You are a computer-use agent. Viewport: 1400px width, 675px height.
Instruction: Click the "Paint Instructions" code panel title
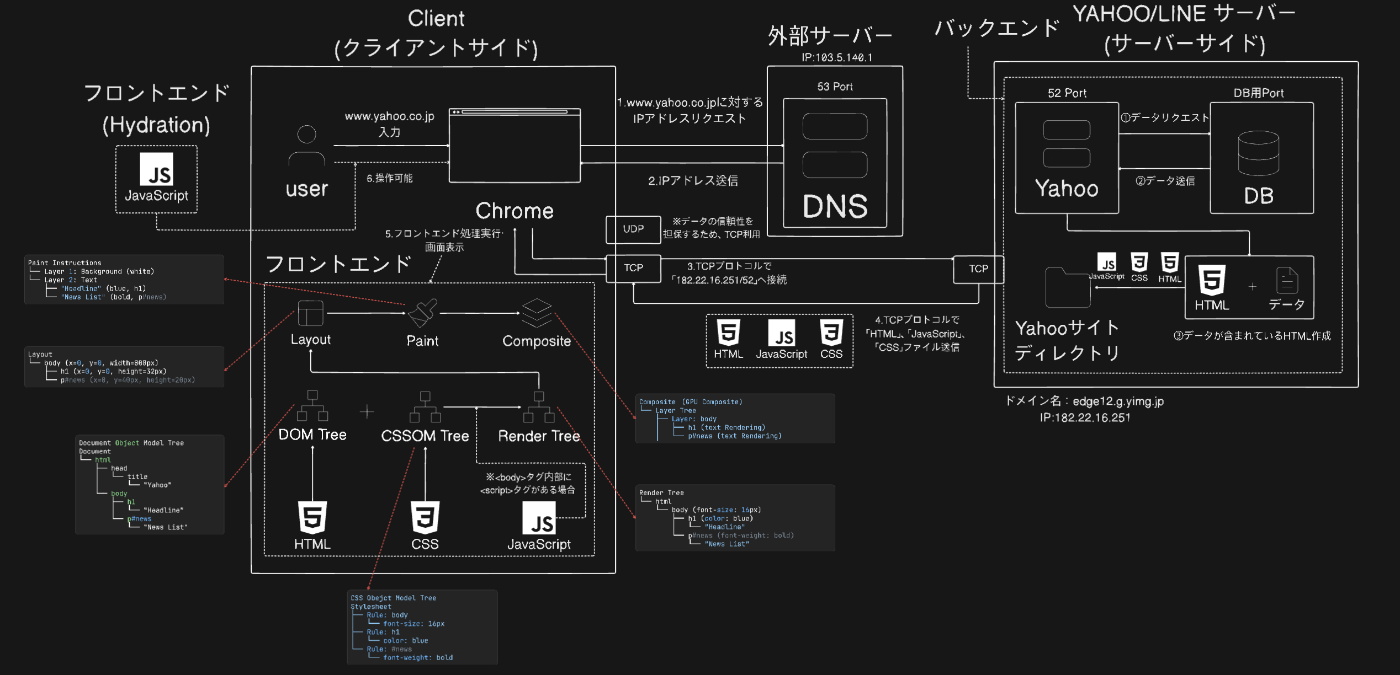click(62, 263)
